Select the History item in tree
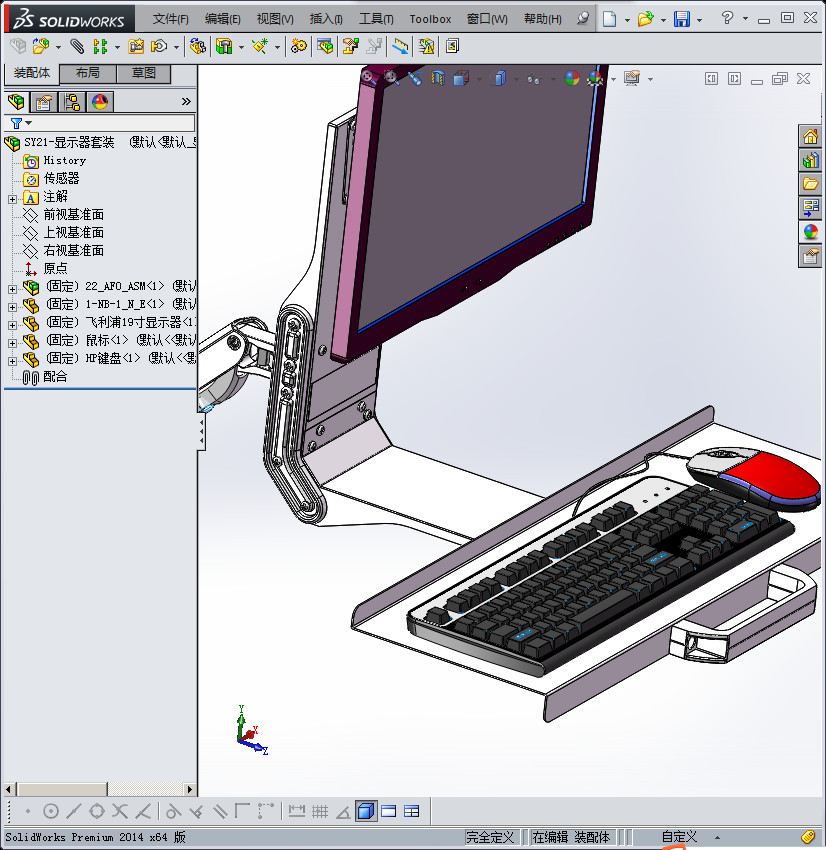This screenshot has height=850, width=826. tap(64, 160)
